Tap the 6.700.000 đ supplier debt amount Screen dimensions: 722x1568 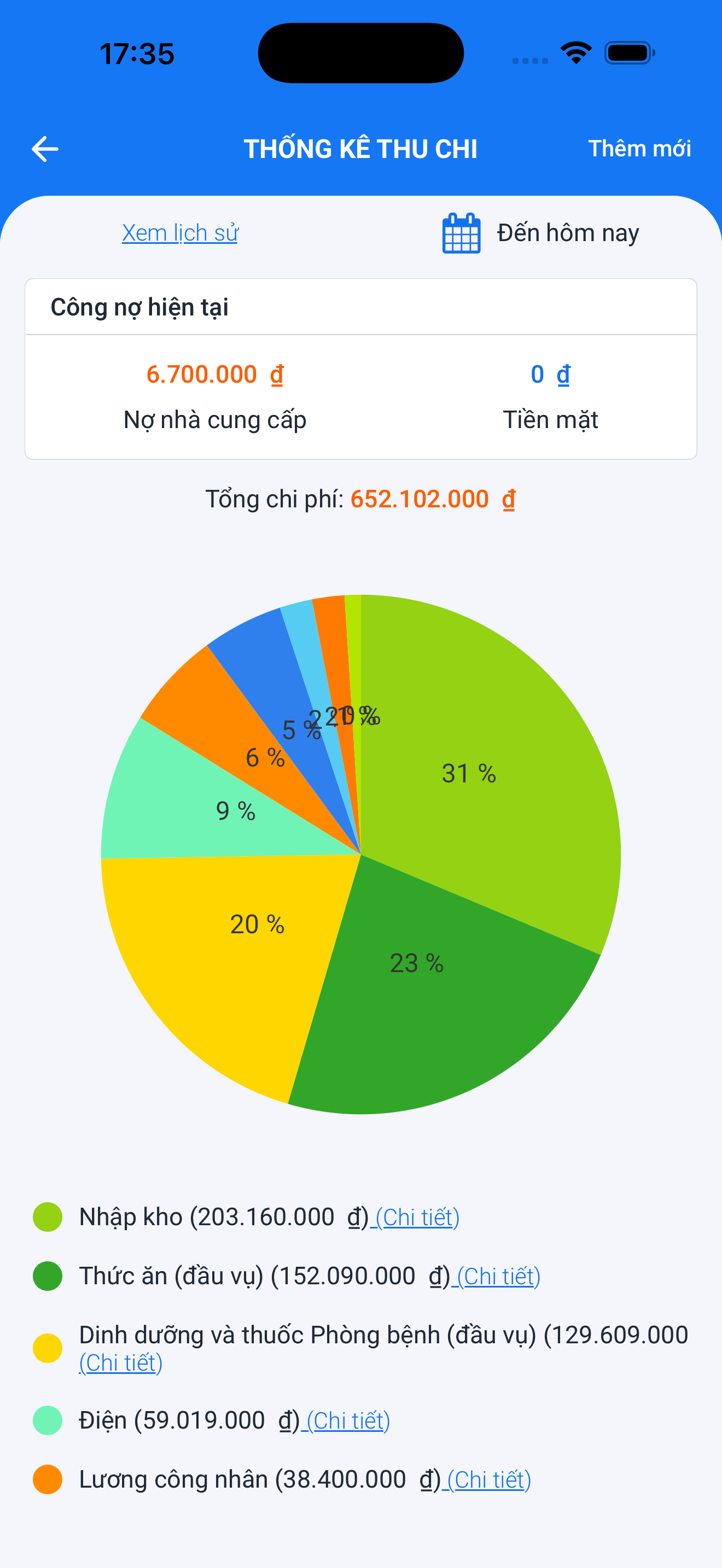215,375
